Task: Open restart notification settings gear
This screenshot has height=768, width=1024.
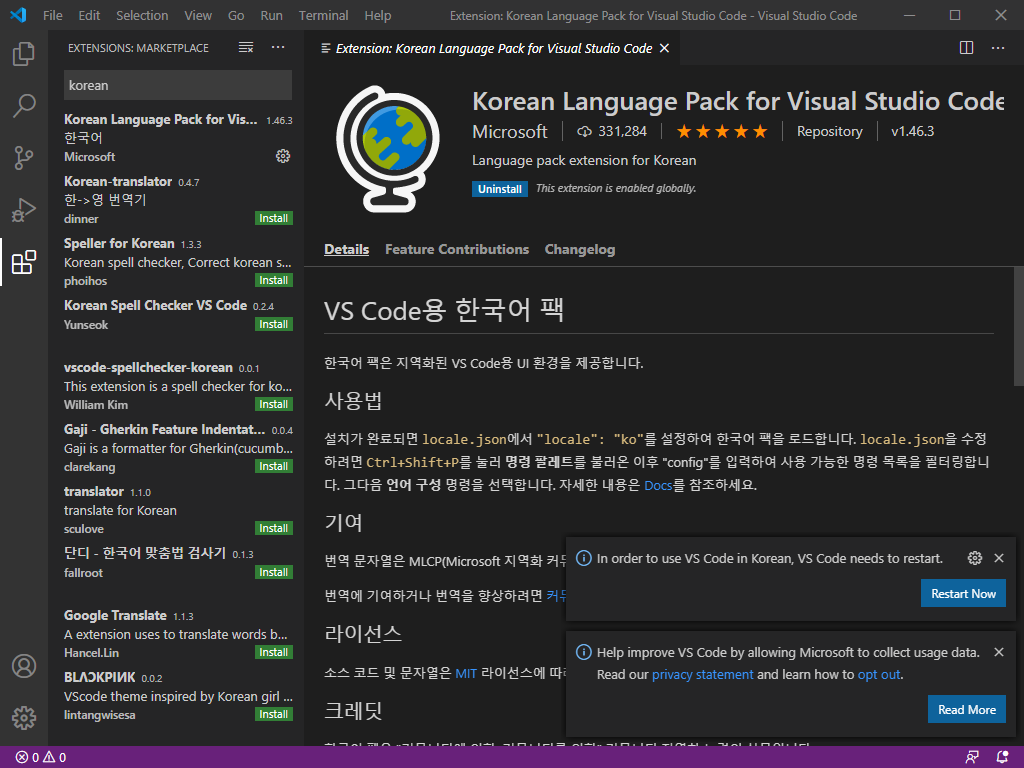Action: pyautogui.click(x=974, y=558)
